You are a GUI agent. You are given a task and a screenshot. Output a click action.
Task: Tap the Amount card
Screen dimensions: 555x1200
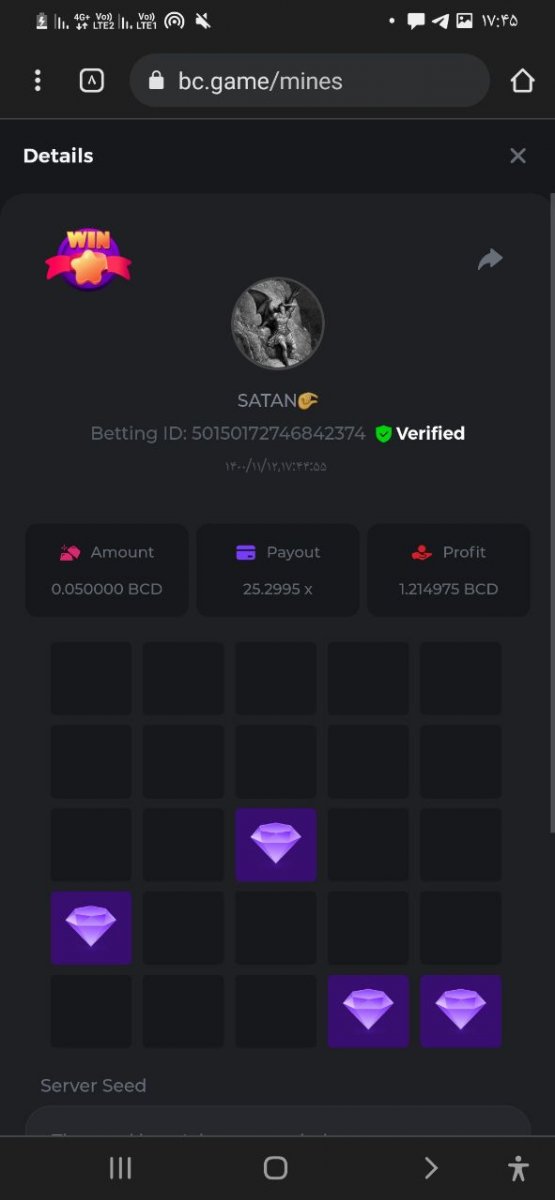(x=107, y=570)
